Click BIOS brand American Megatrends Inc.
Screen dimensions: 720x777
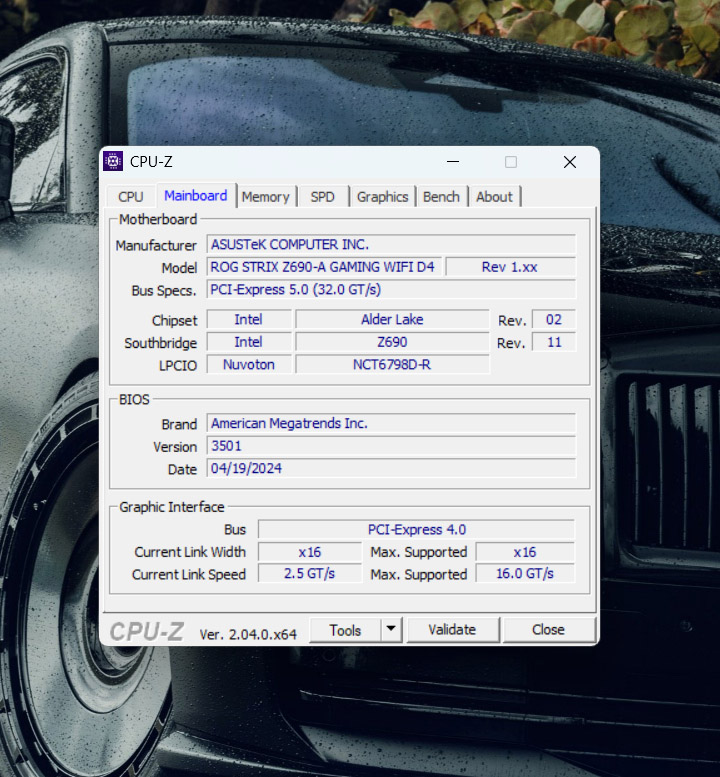391,423
